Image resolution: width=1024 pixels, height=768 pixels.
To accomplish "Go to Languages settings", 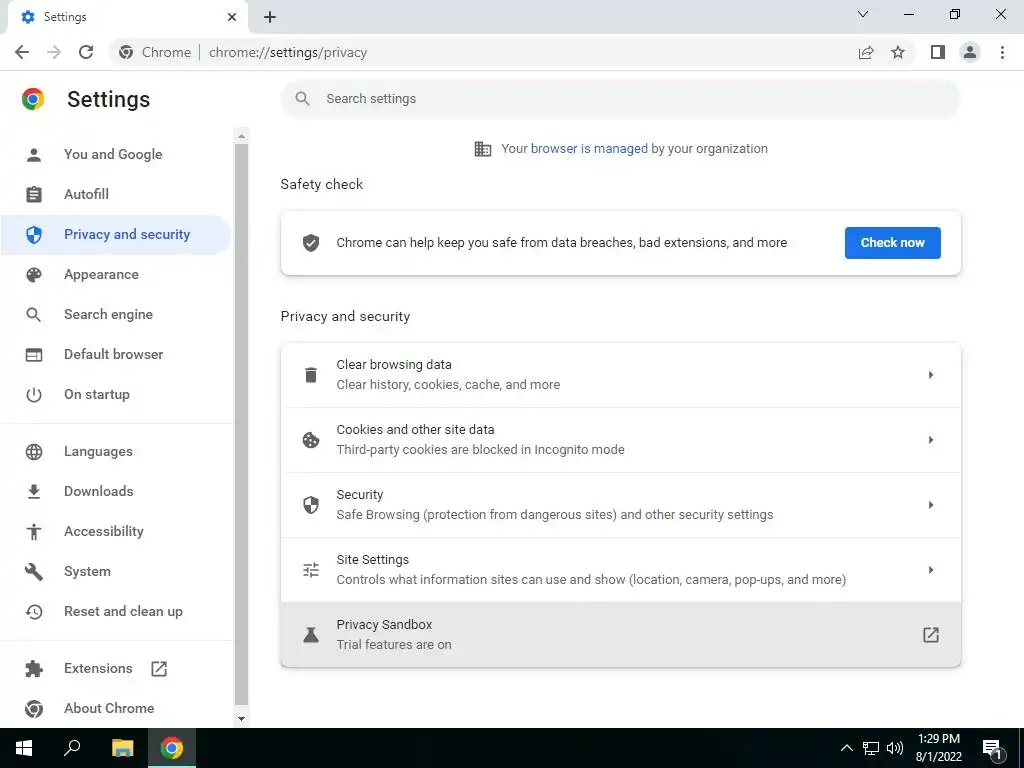I will (x=116, y=452).
